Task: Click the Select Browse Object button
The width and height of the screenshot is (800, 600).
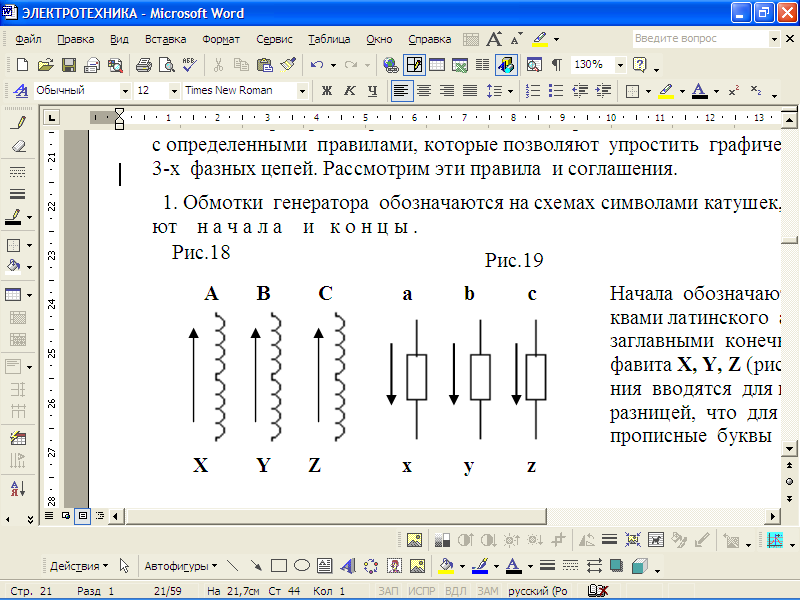Action: (x=789, y=482)
